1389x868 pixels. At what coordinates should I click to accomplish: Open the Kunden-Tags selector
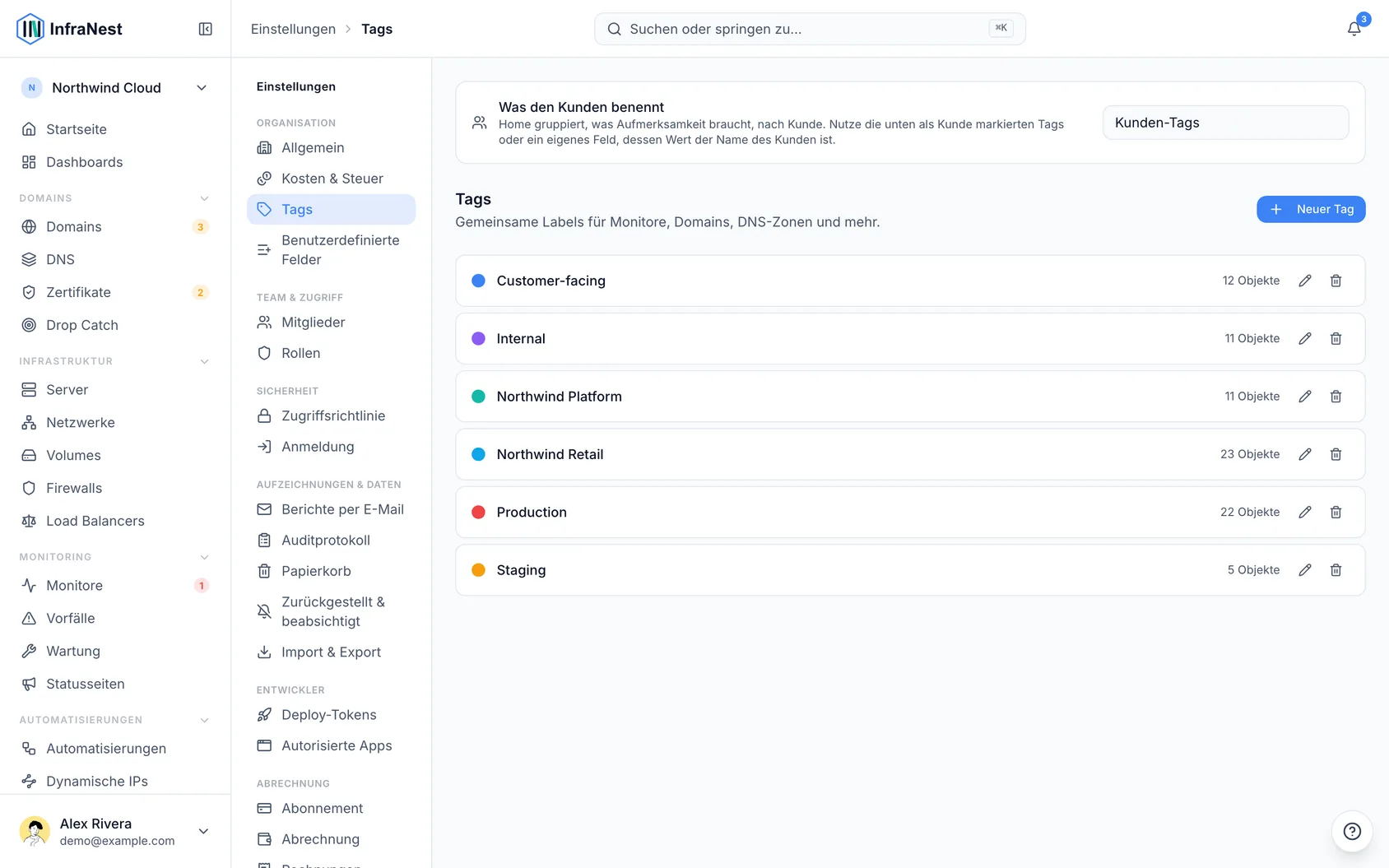point(1225,123)
